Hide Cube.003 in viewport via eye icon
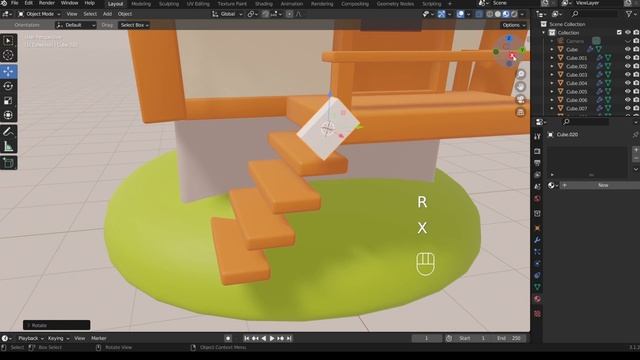 pyautogui.click(x=628, y=74)
